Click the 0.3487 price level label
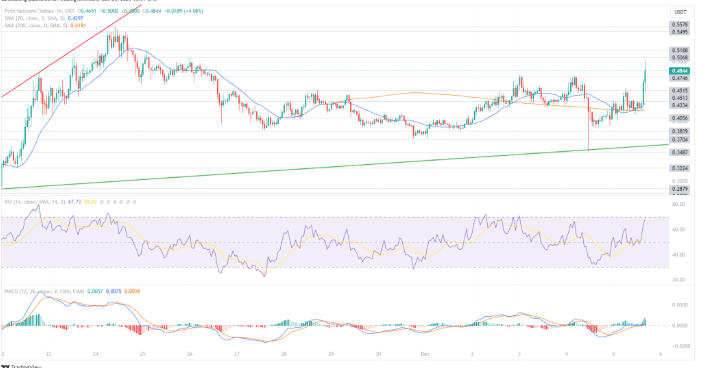703x368 pixels. (x=680, y=152)
